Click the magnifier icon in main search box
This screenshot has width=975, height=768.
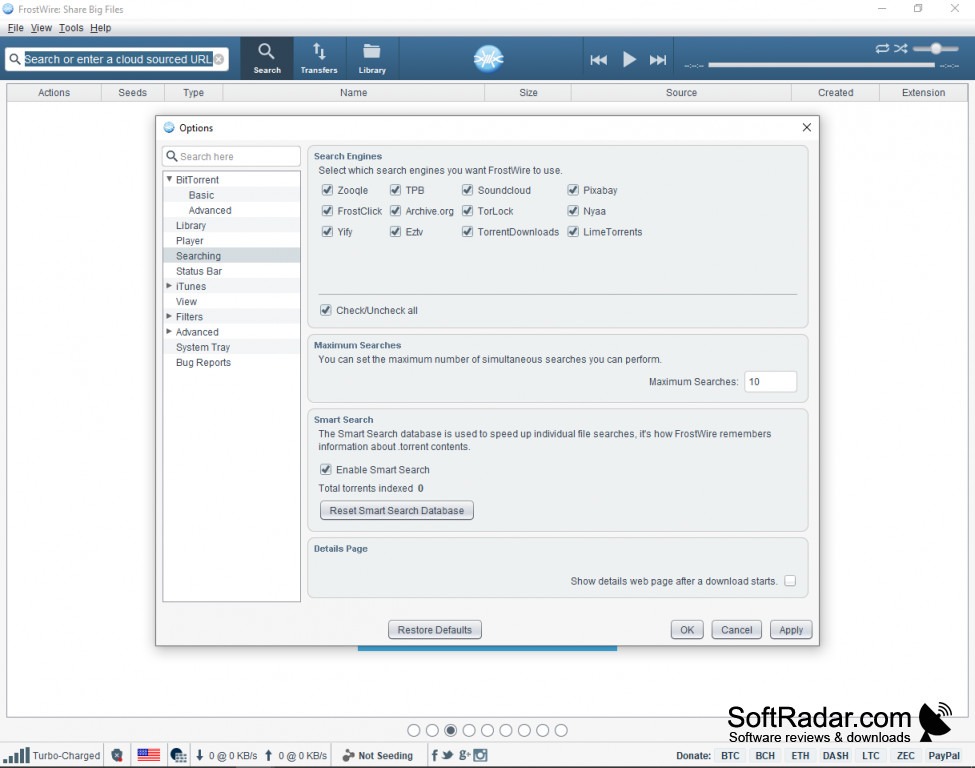(15, 59)
